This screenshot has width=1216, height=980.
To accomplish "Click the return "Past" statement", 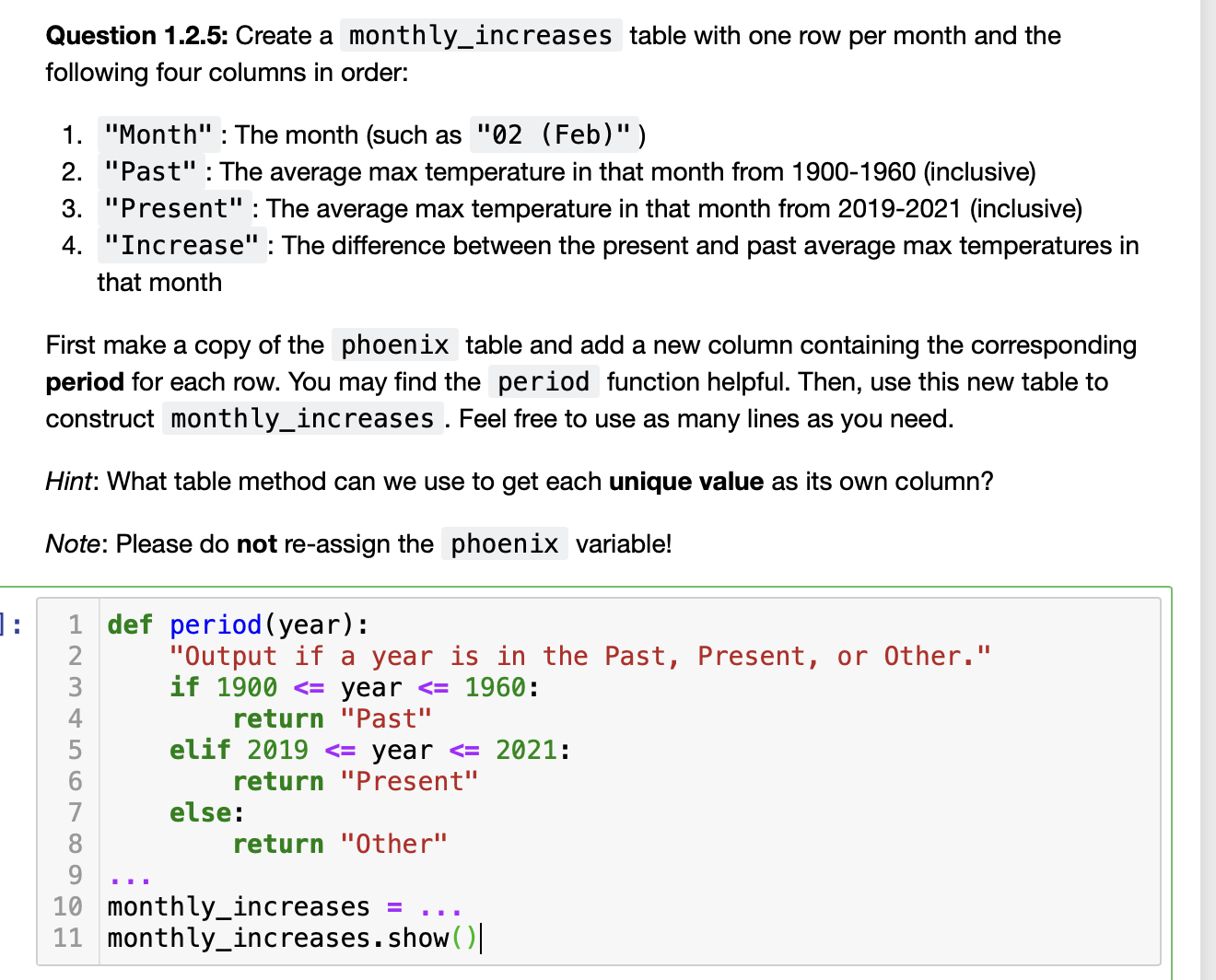I will [332, 718].
